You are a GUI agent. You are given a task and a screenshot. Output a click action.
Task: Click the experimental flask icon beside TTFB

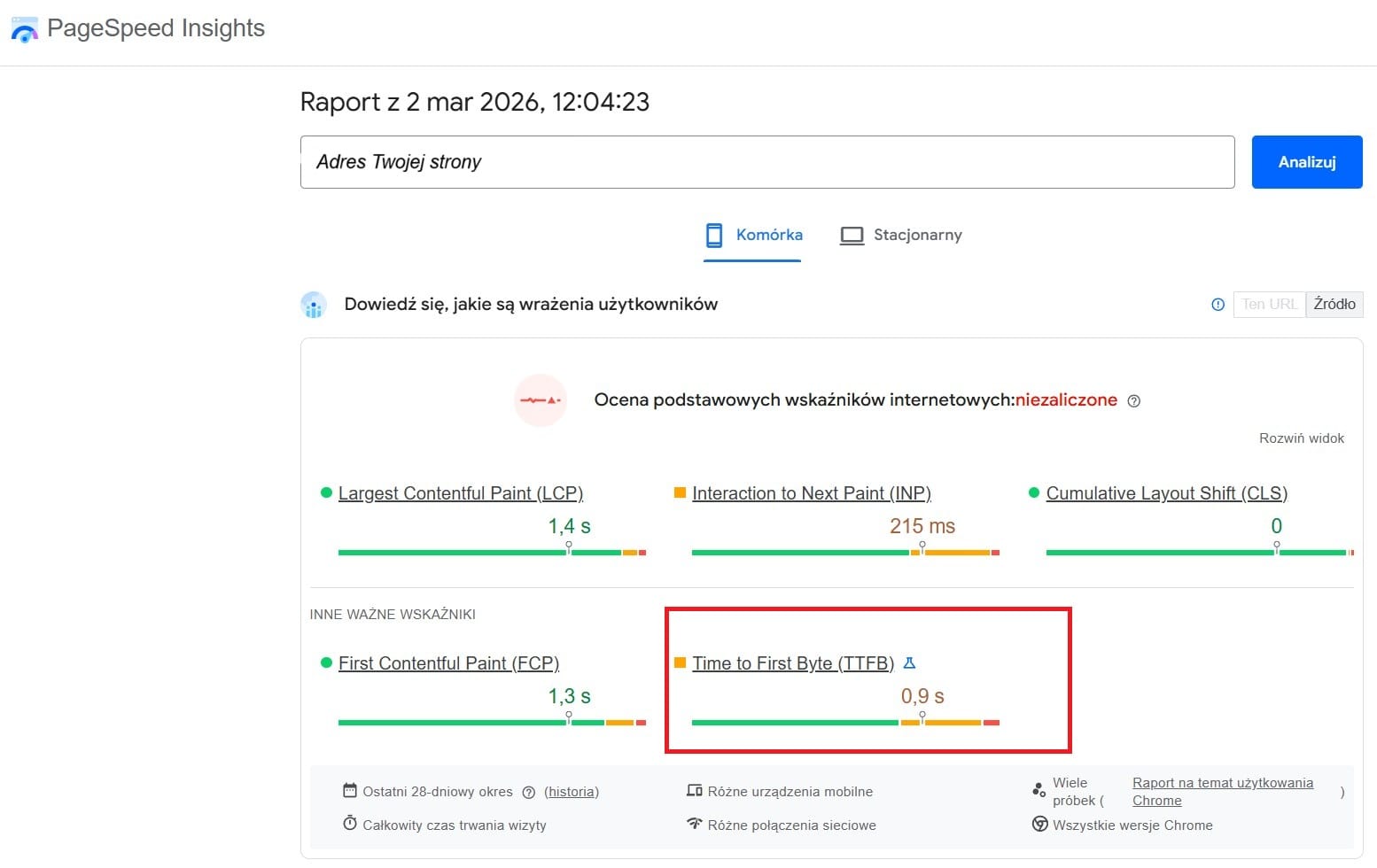pos(909,663)
